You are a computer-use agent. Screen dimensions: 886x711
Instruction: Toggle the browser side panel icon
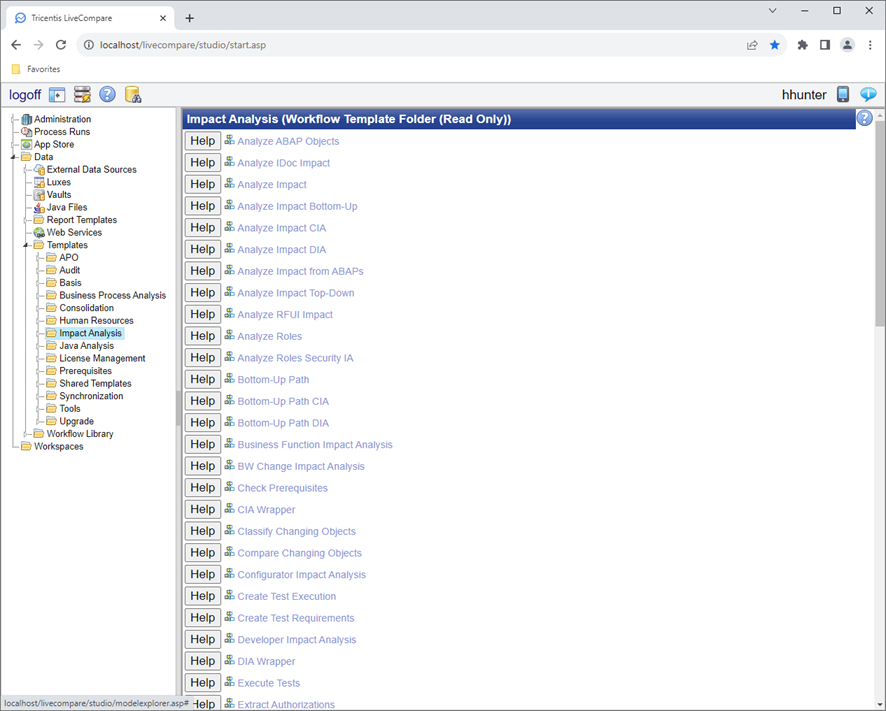coord(825,45)
